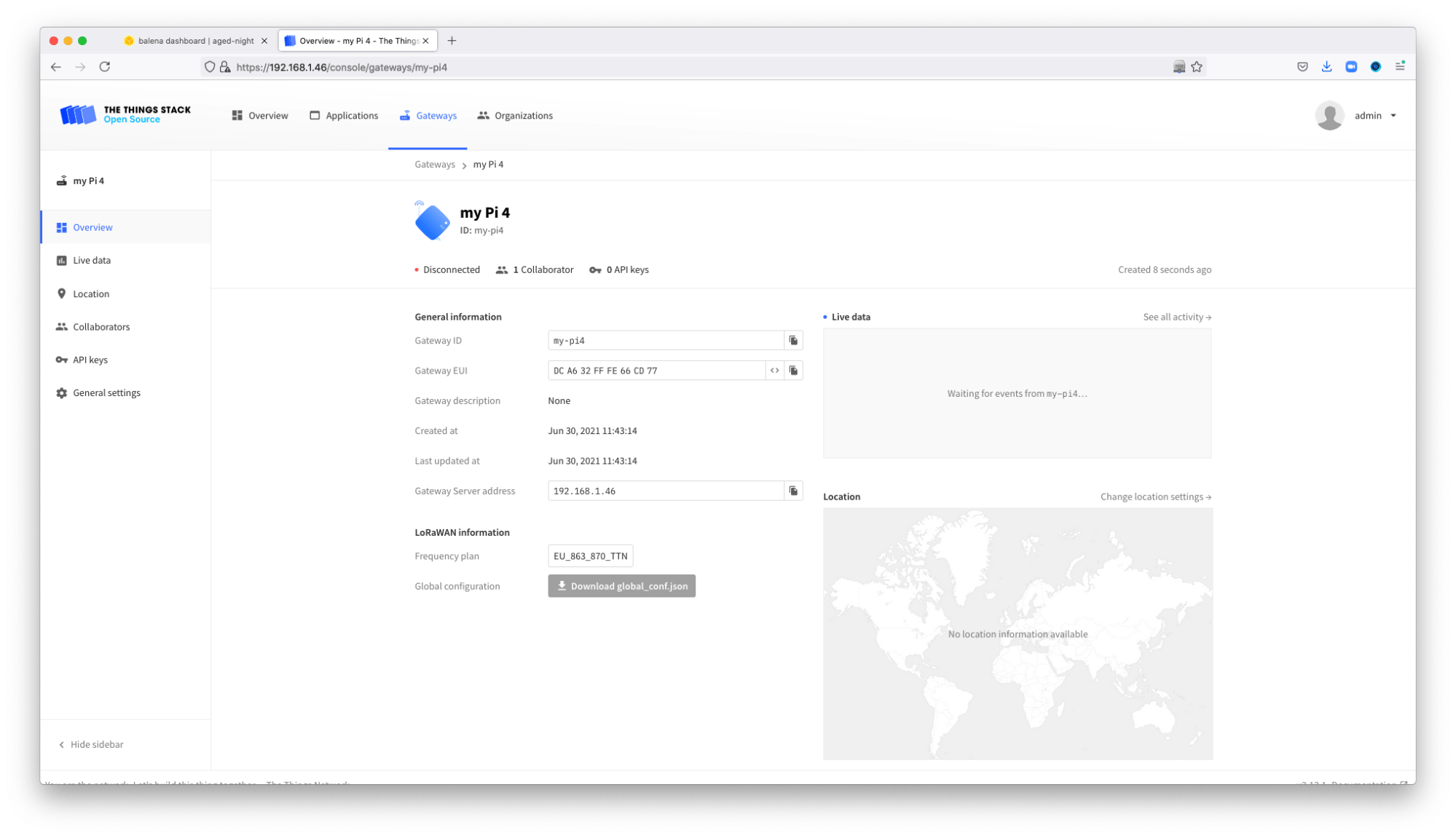Switch to balena dashboard browser tab
The height and width of the screenshot is (838, 1456).
pyautogui.click(x=194, y=41)
